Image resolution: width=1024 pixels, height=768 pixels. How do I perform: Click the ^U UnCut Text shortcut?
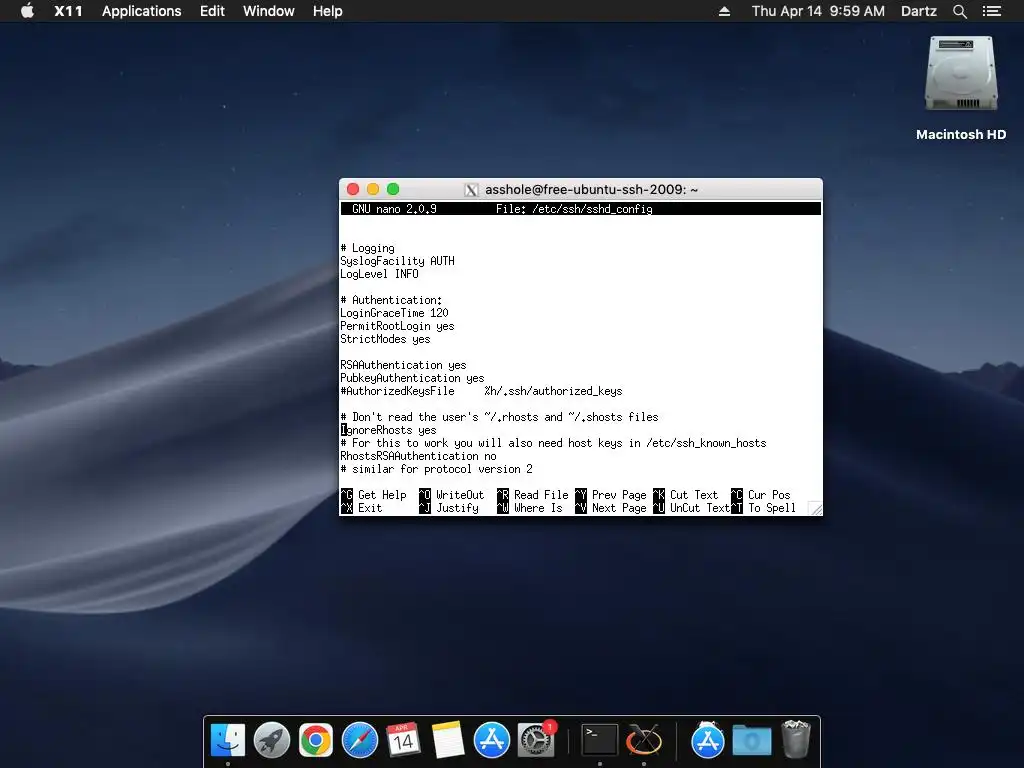pyautogui.click(x=692, y=509)
